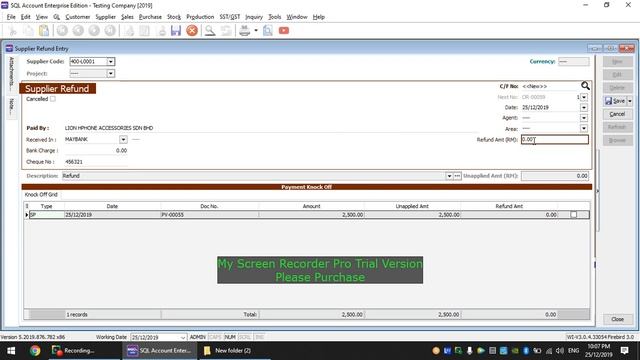Click the Bank Charge field
The image size is (640, 360).
click(96, 151)
